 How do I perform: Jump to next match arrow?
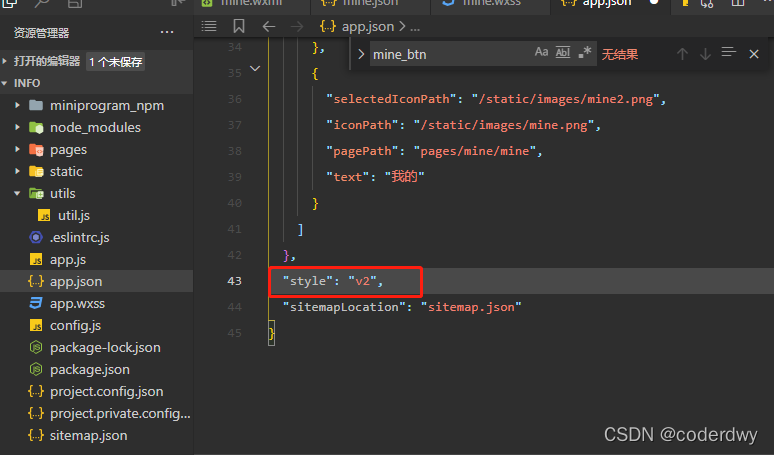705,54
